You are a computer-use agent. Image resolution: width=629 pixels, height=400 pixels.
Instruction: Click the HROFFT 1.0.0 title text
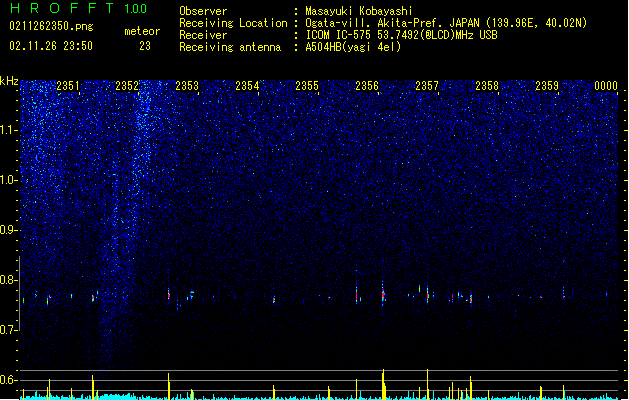(x=78, y=8)
